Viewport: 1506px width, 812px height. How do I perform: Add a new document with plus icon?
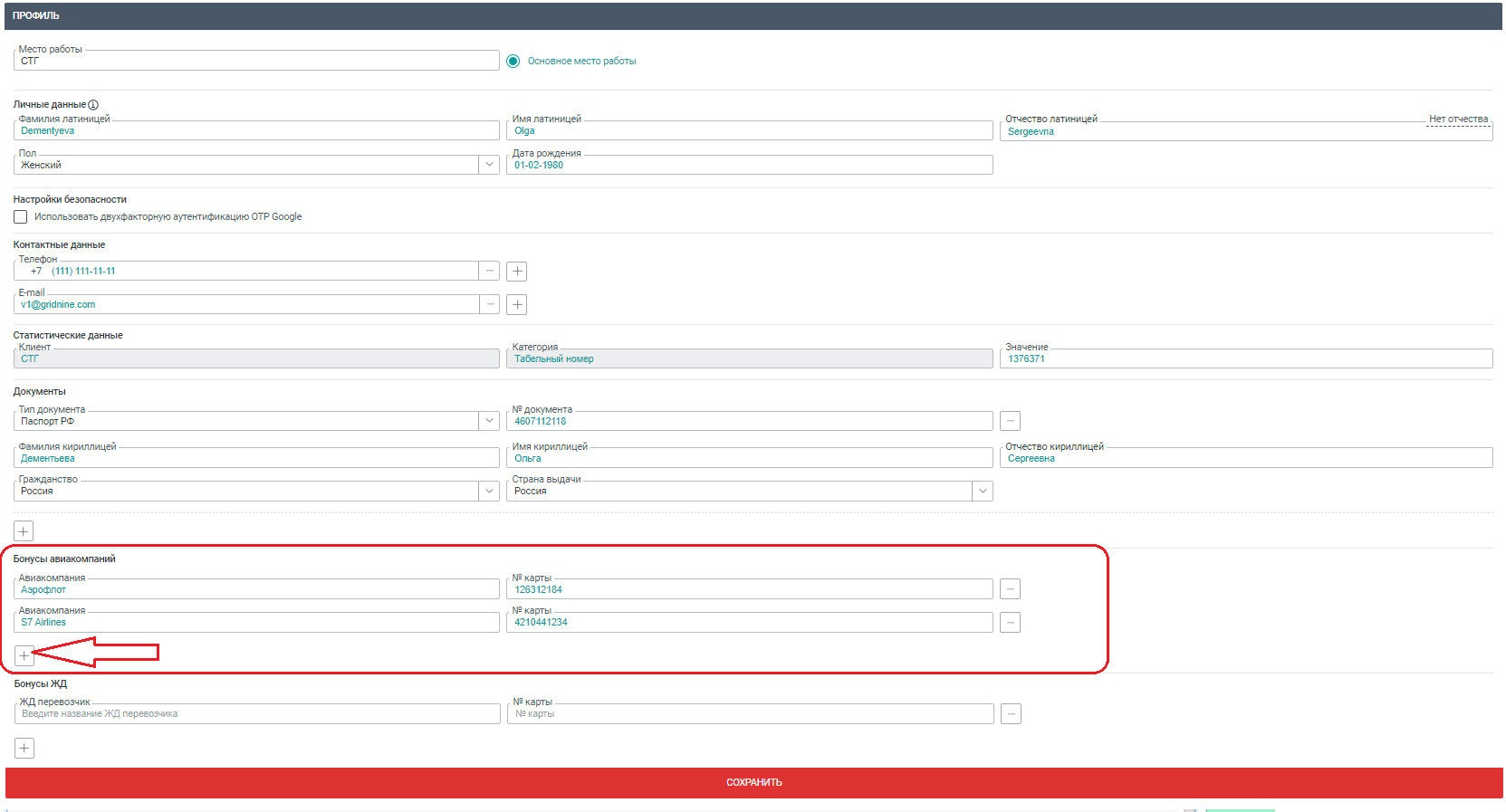pyautogui.click(x=24, y=531)
